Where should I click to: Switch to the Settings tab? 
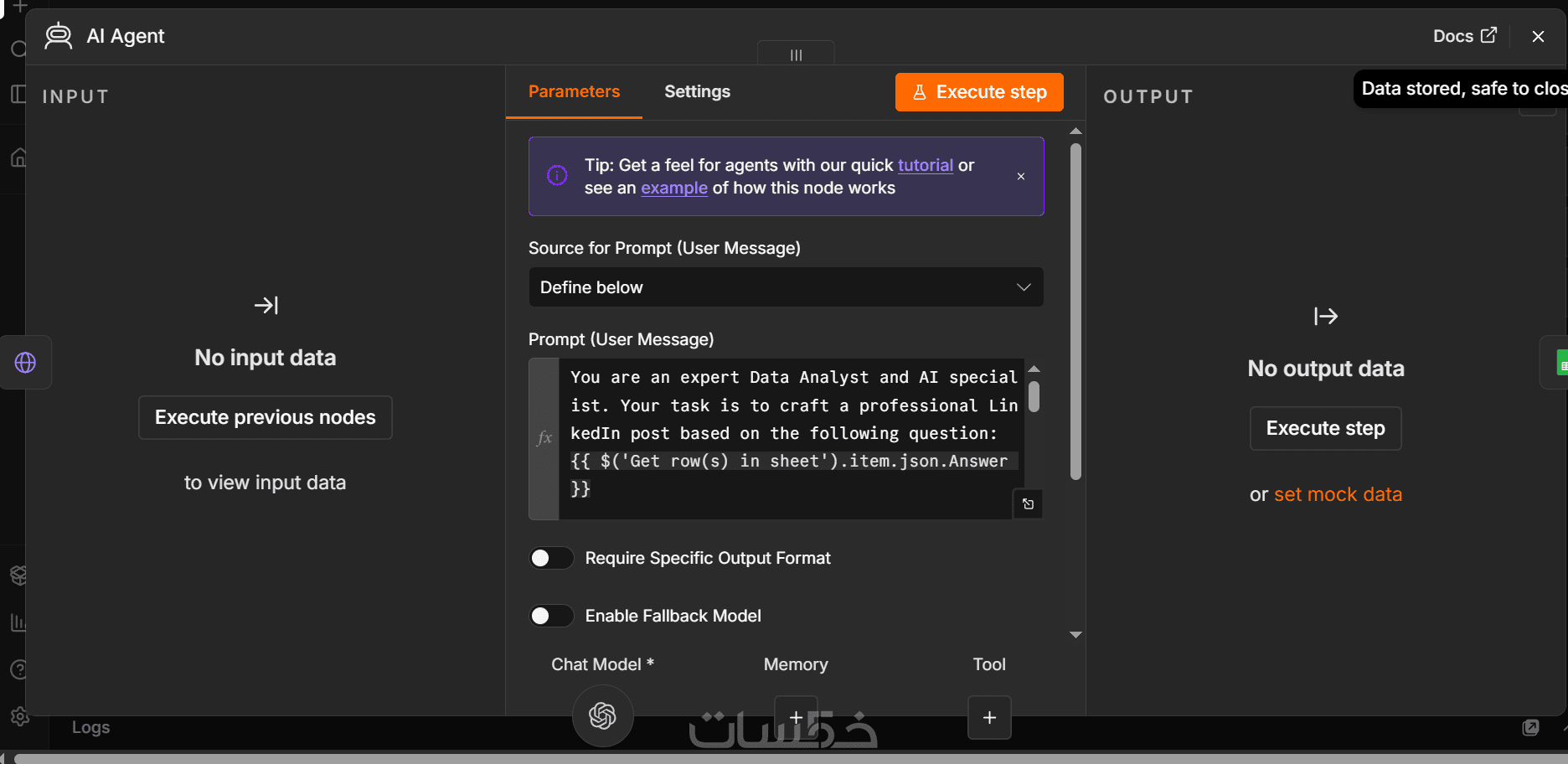[x=697, y=91]
